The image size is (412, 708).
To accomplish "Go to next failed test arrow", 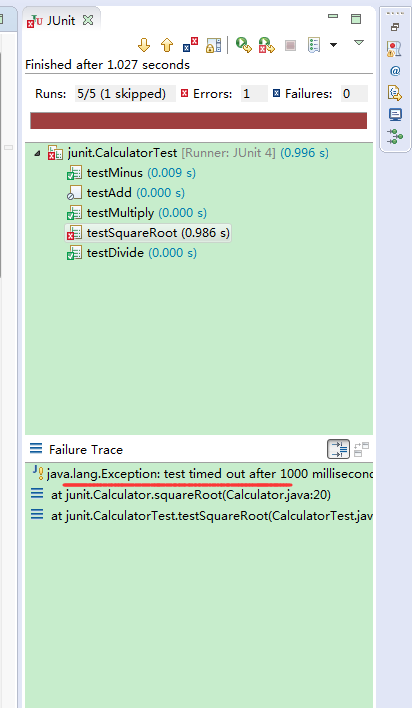I will click(144, 45).
